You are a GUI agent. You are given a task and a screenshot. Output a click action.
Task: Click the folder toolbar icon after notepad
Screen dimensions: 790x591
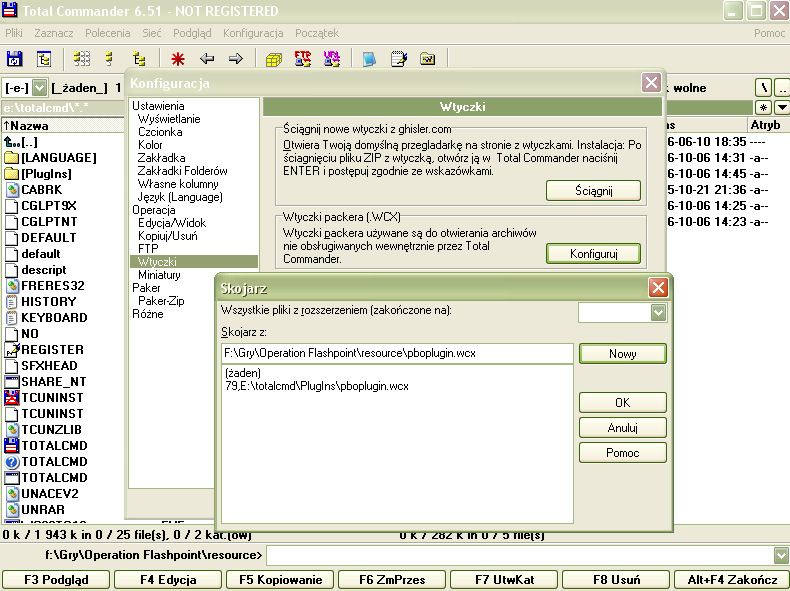427,59
